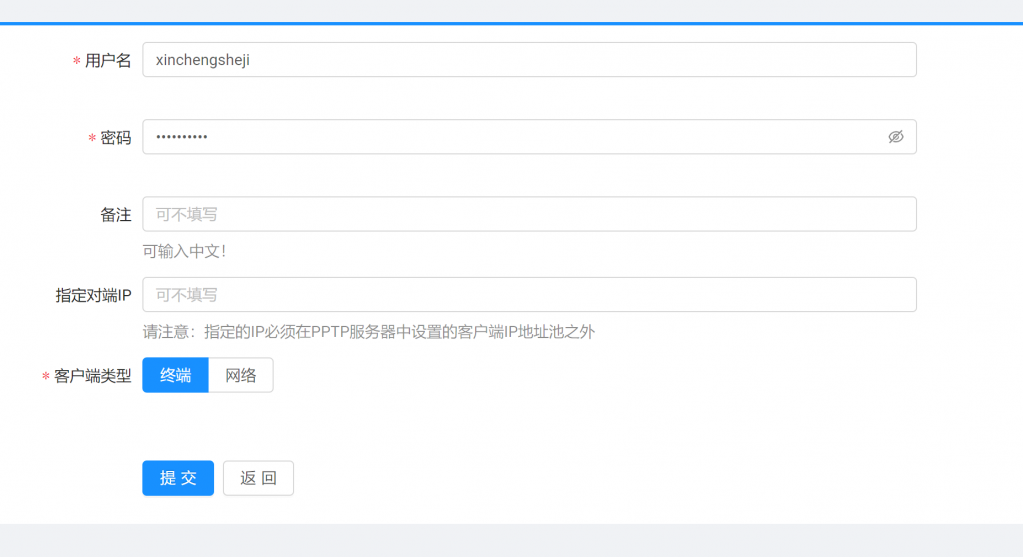Click the red asterisk beside 客户端类型
Viewport: 1023px width, 557px height.
tap(46, 377)
